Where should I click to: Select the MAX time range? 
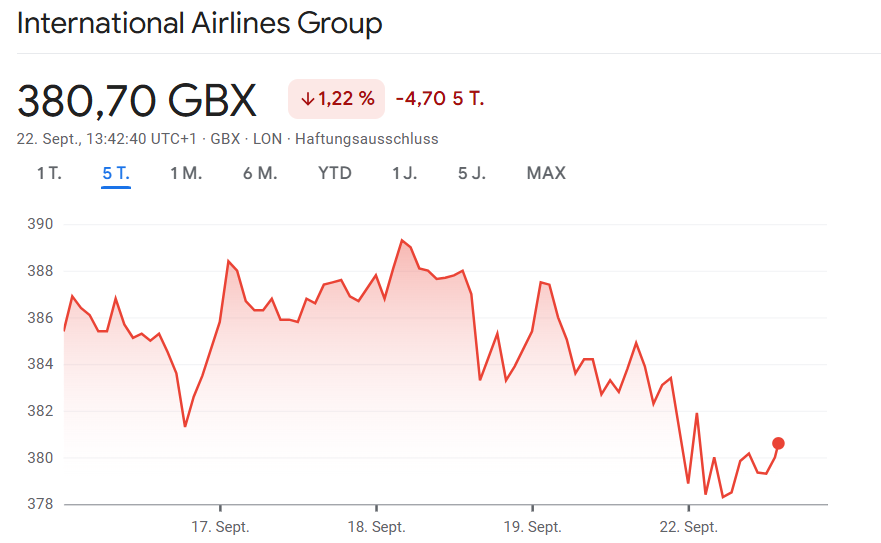pyautogui.click(x=546, y=173)
